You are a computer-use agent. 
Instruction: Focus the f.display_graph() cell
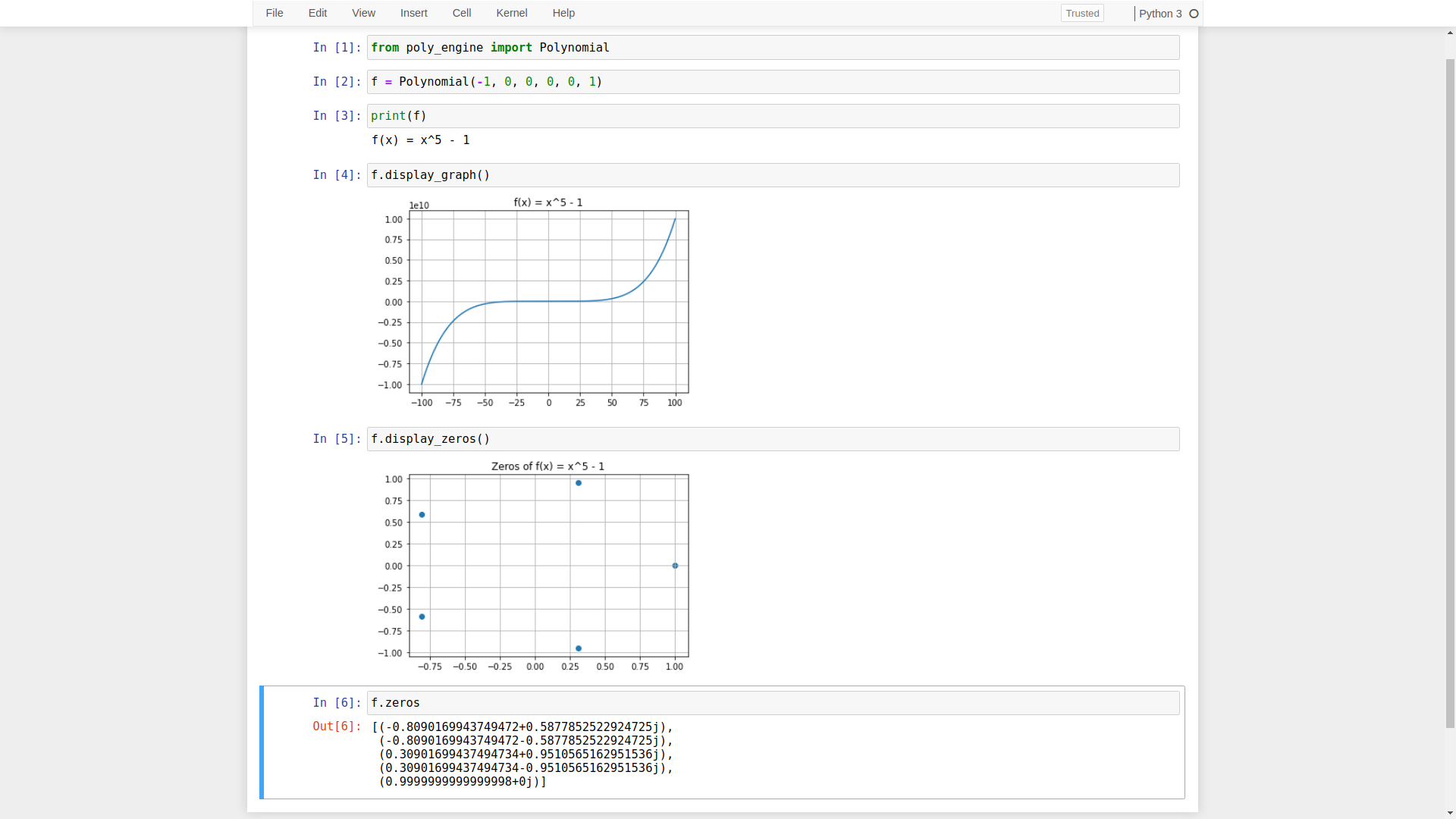(x=773, y=175)
